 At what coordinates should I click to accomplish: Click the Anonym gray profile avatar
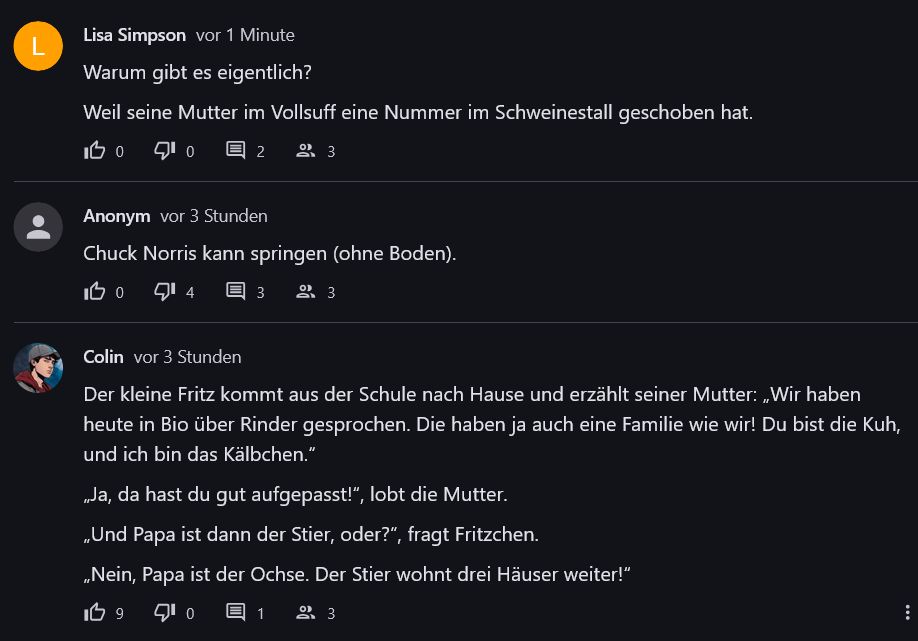click(38, 227)
